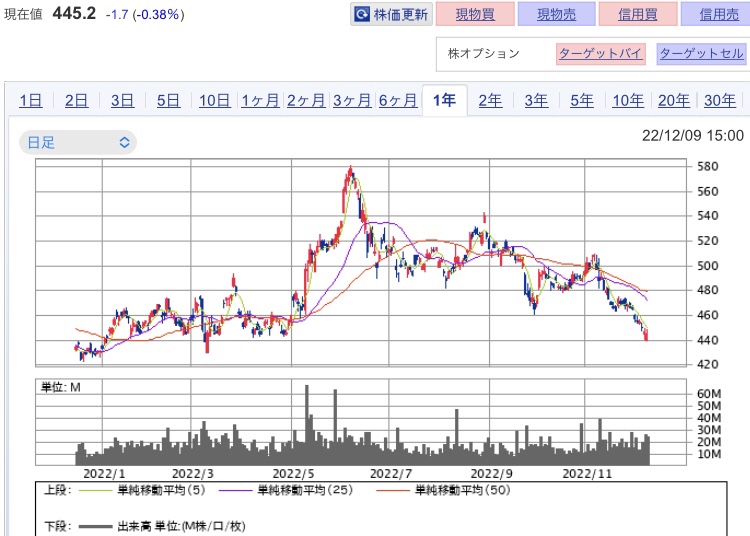This screenshot has height=536, width=750.
Task: Switch chart to 6ヶ月 range
Action: click(x=398, y=101)
